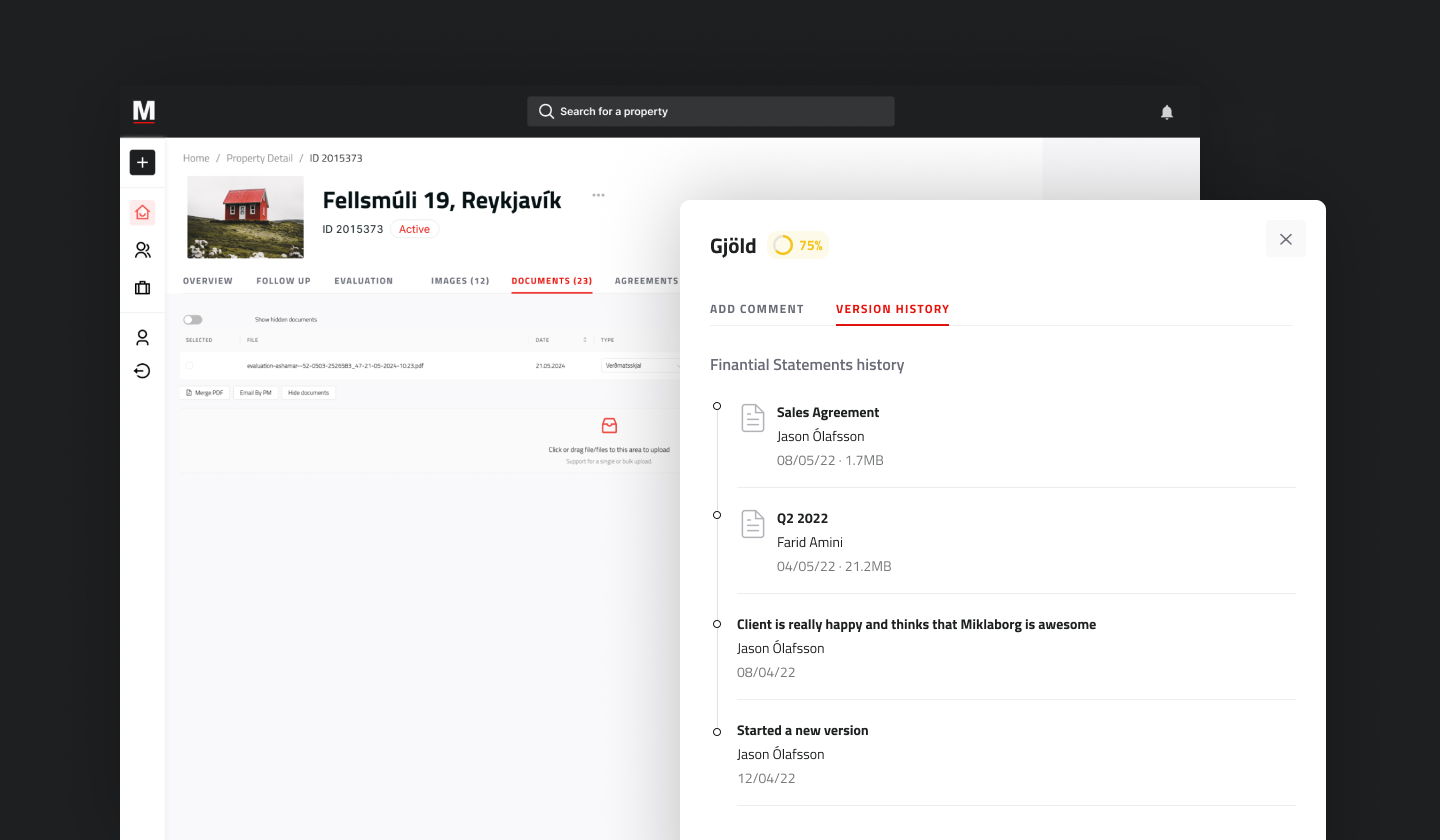
Task: Select the plus button to add new item
Action: coord(142,162)
